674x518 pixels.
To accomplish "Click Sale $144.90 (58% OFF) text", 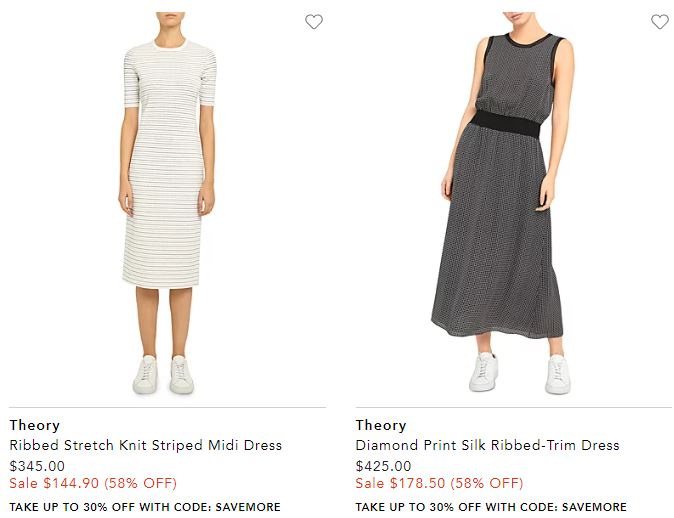I will pyautogui.click(x=93, y=483).
